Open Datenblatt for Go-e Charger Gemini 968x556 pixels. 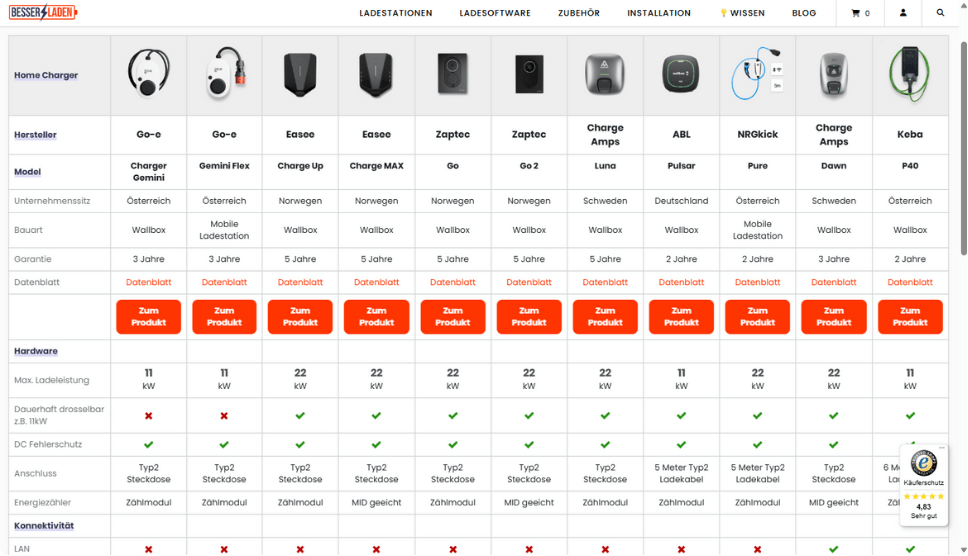coord(149,283)
